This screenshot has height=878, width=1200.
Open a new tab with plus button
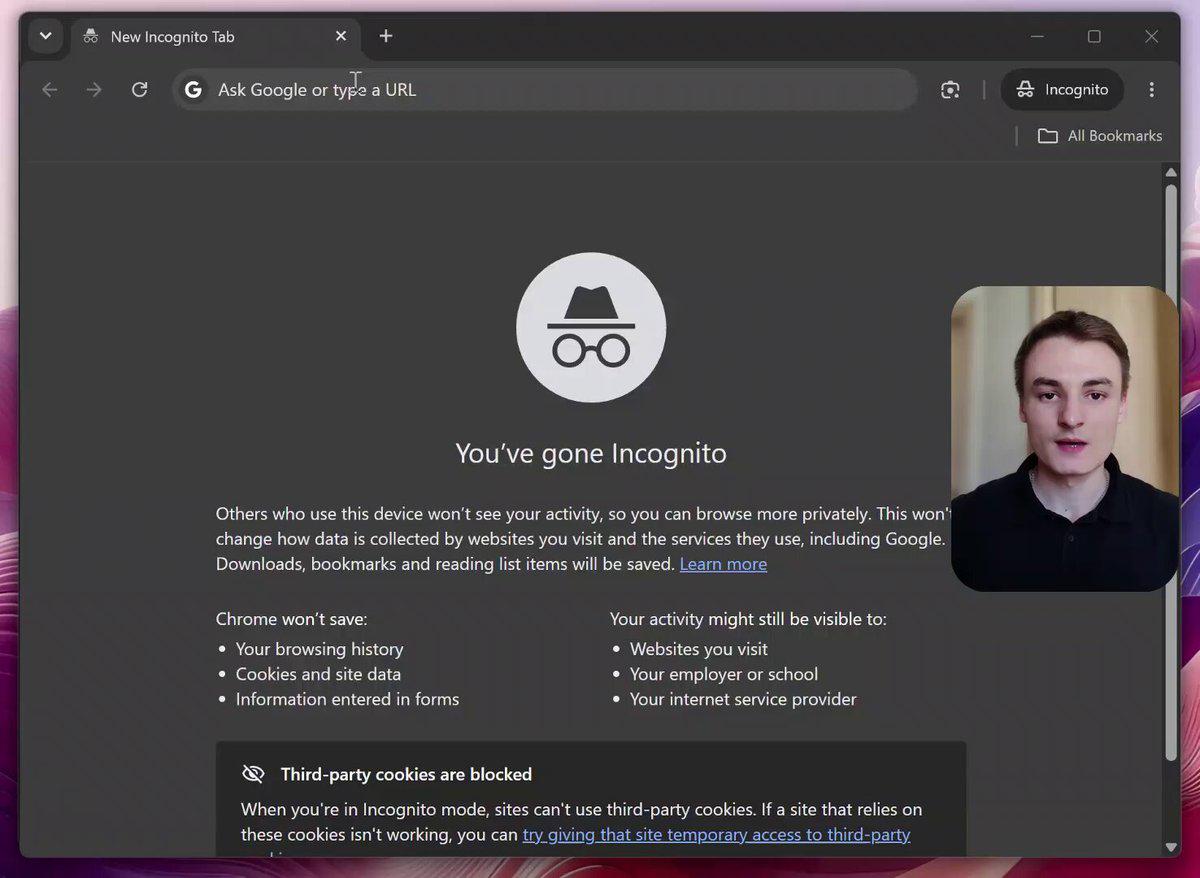(386, 36)
